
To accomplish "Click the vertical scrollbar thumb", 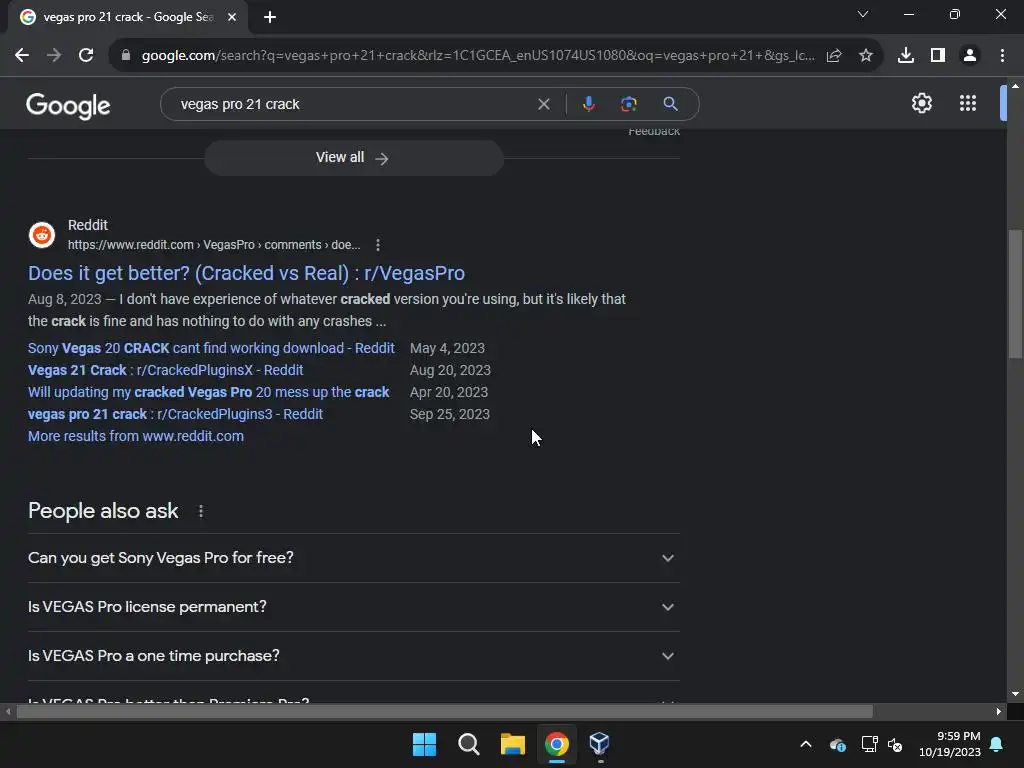I will coord(1015,294).
